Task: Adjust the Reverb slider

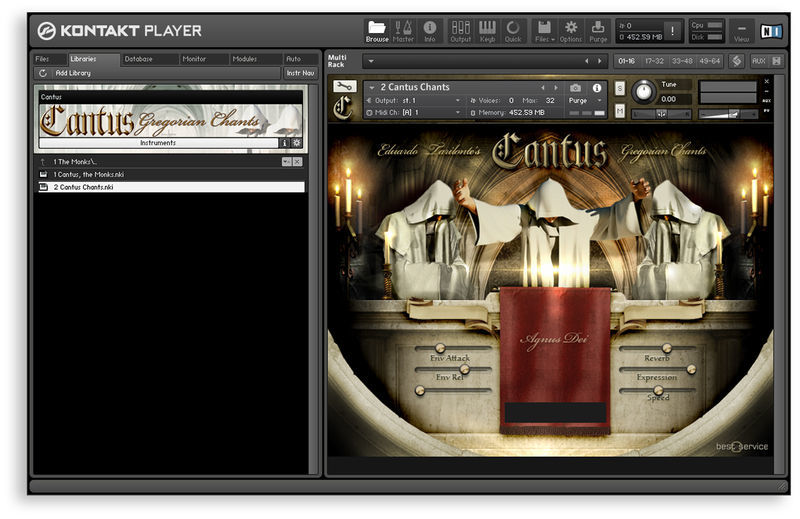Action: click(x=657, y=349)
